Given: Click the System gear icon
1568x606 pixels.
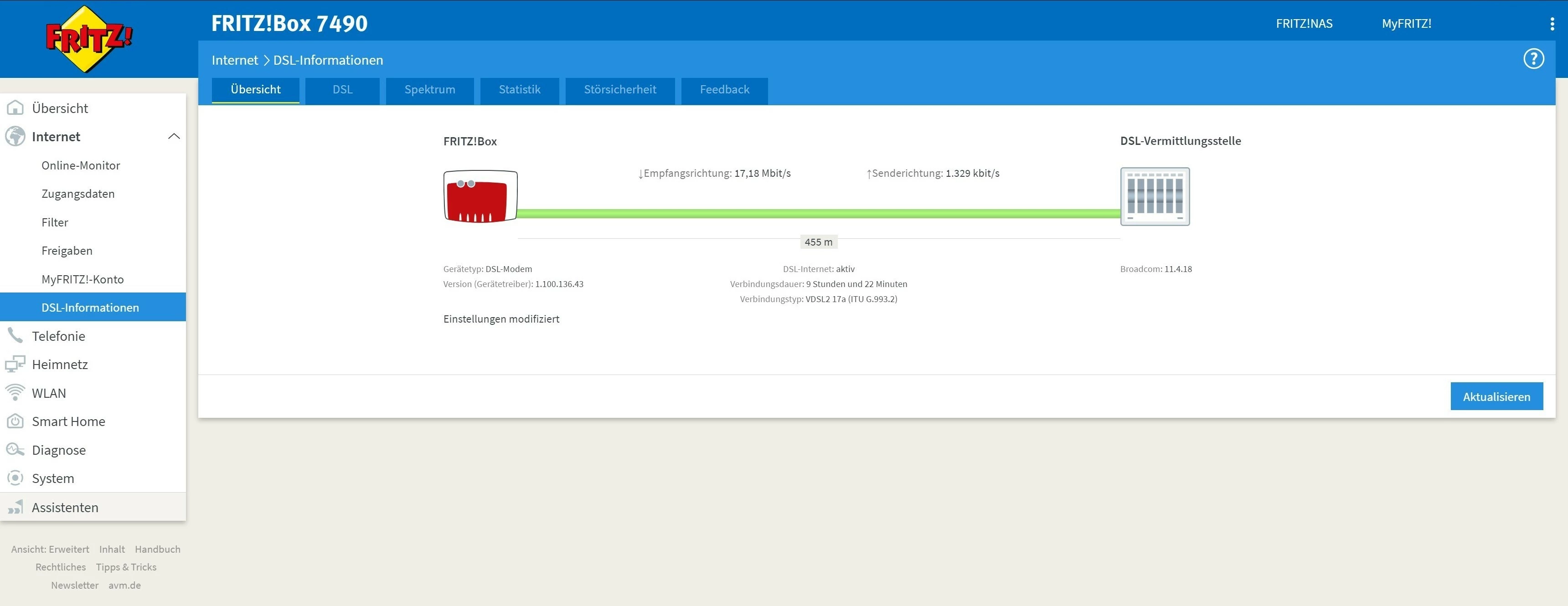Looking at the screenshot, I should pos(15,478).
